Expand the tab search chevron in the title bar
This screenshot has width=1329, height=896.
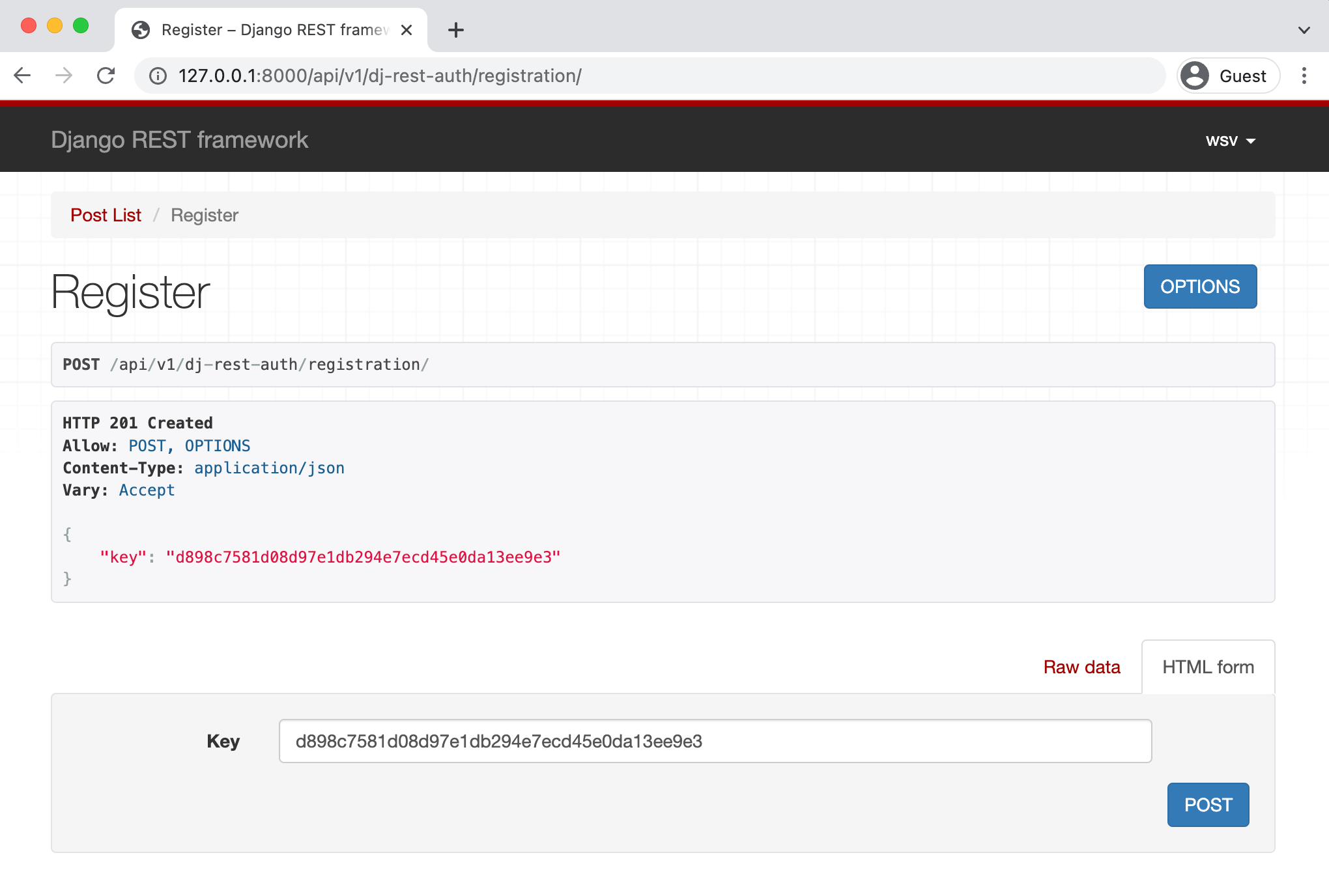(x=1304, y=30)
